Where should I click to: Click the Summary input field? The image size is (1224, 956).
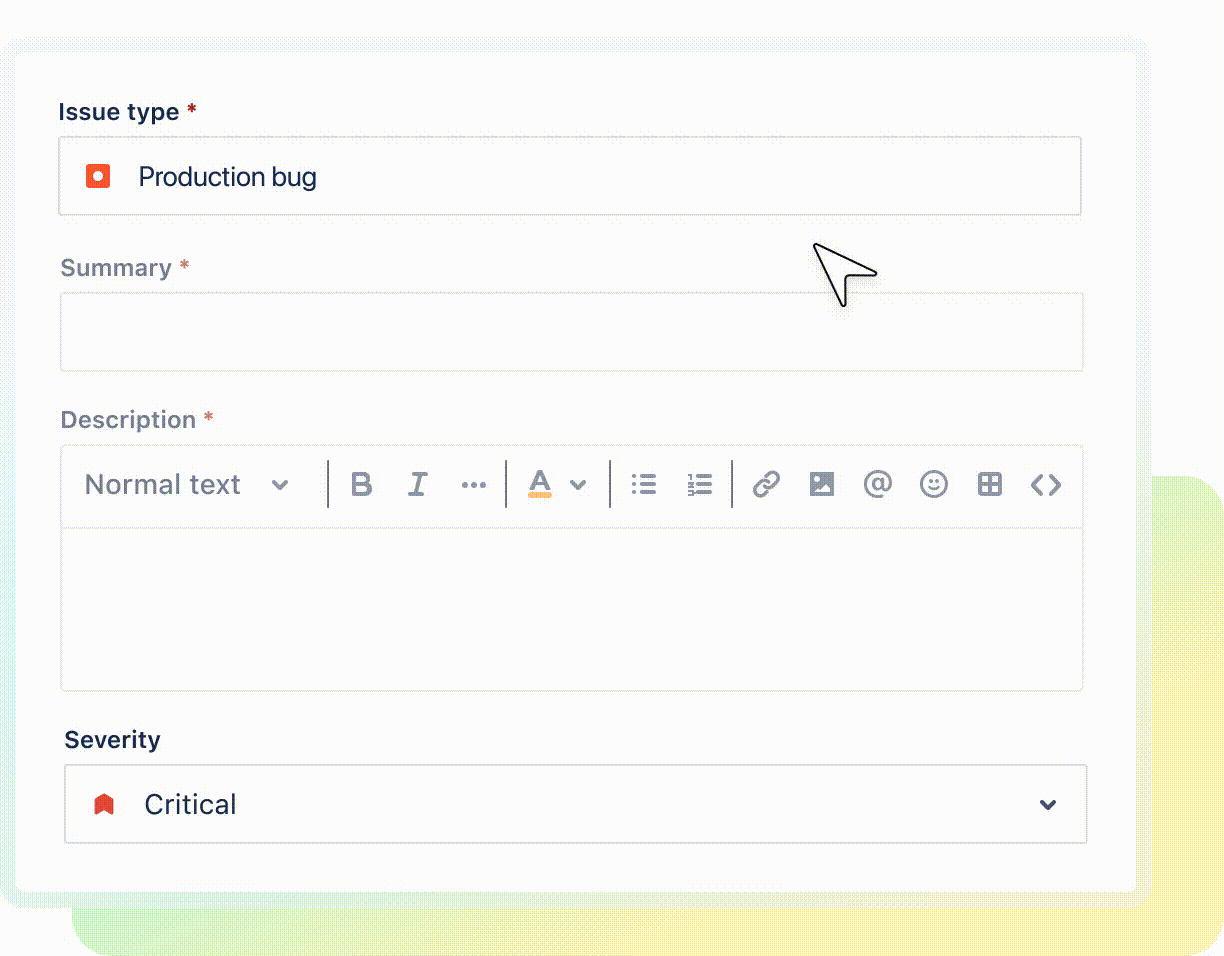572,332
